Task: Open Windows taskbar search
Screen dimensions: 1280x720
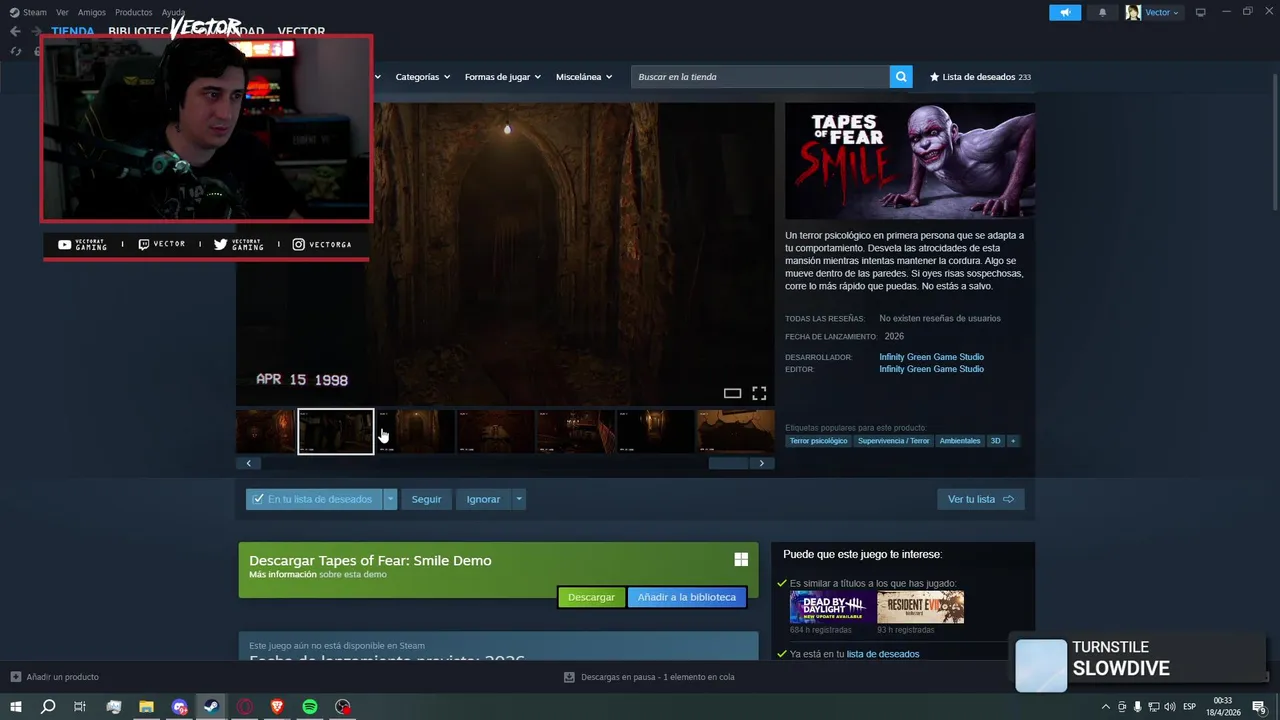Action: [x=47, y=707]
